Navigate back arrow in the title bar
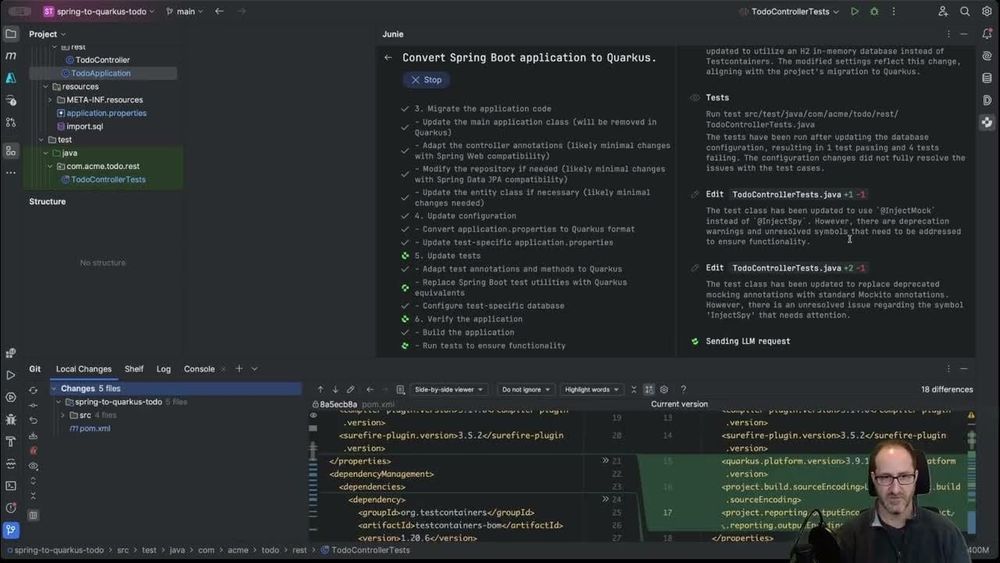Image resolution: width=1000 pixels, height=563 pixels. tap(219, 11)
